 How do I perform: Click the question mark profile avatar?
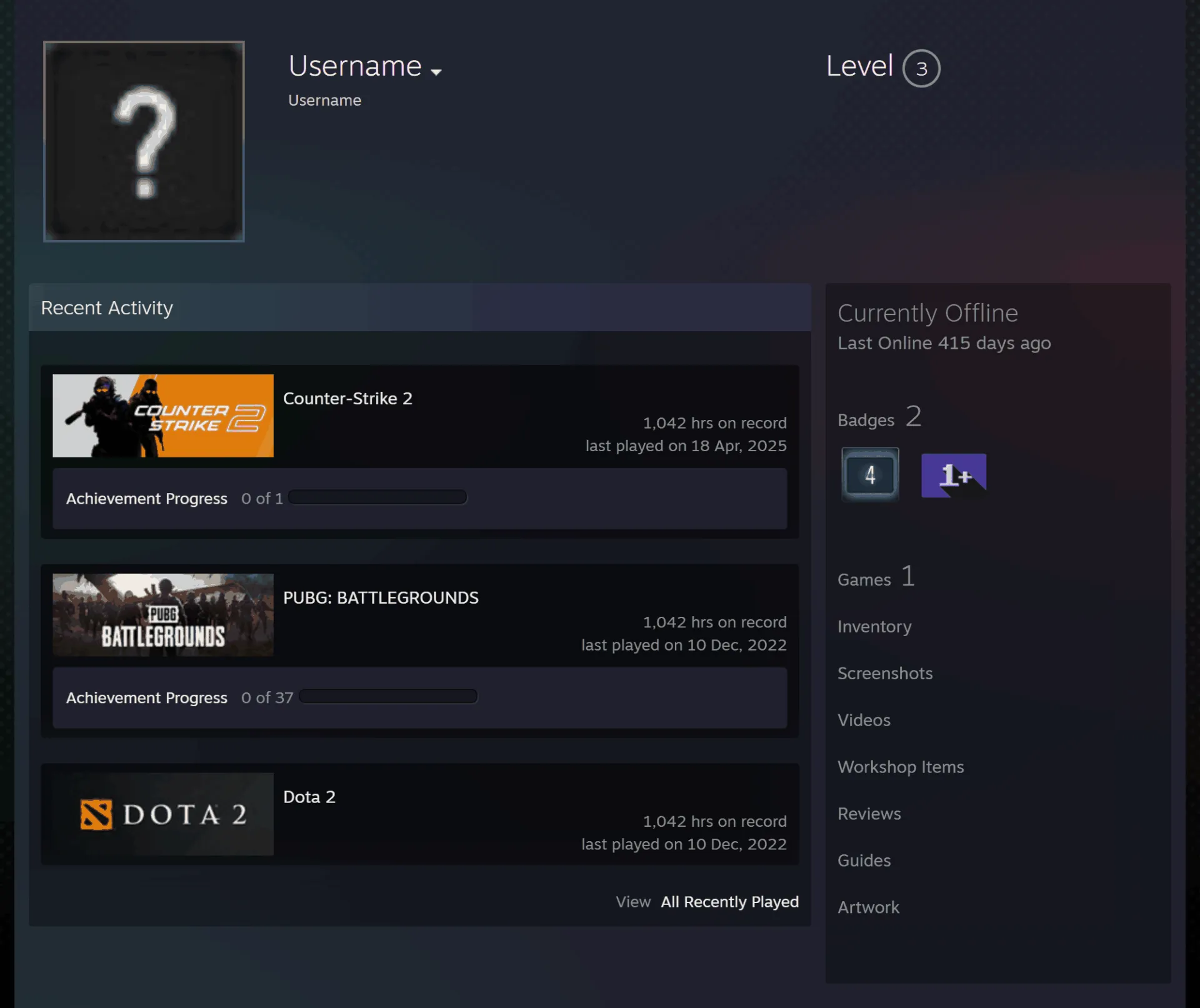[144, 141]
